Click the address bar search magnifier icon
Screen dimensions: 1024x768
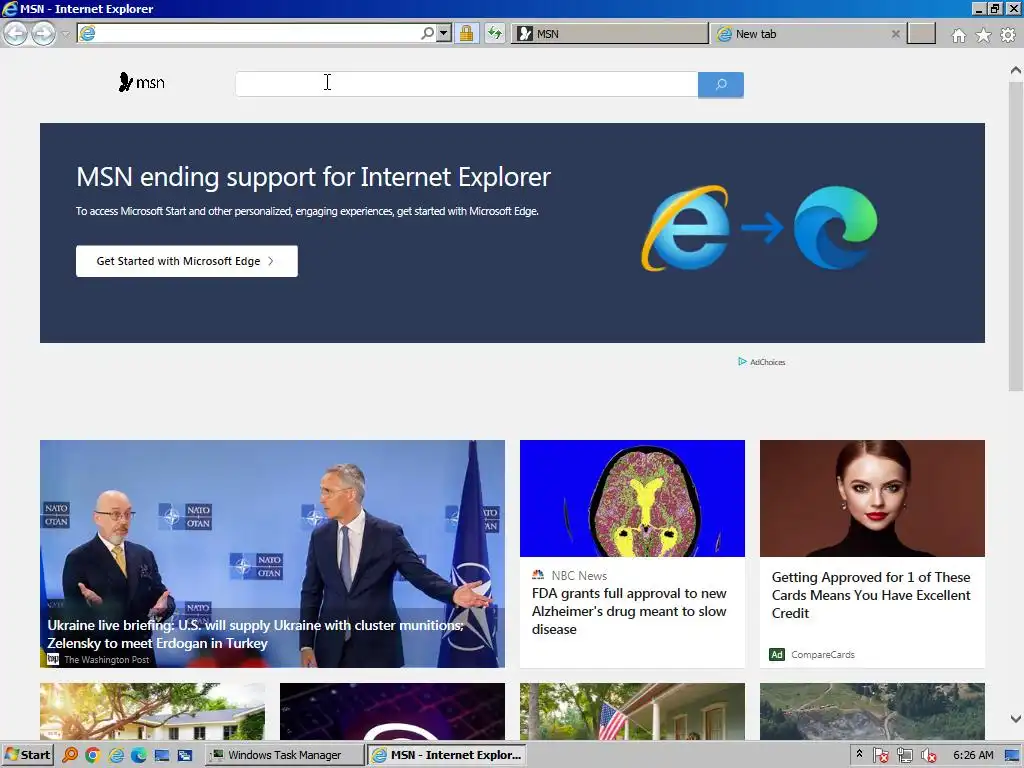tap(428, 33)
